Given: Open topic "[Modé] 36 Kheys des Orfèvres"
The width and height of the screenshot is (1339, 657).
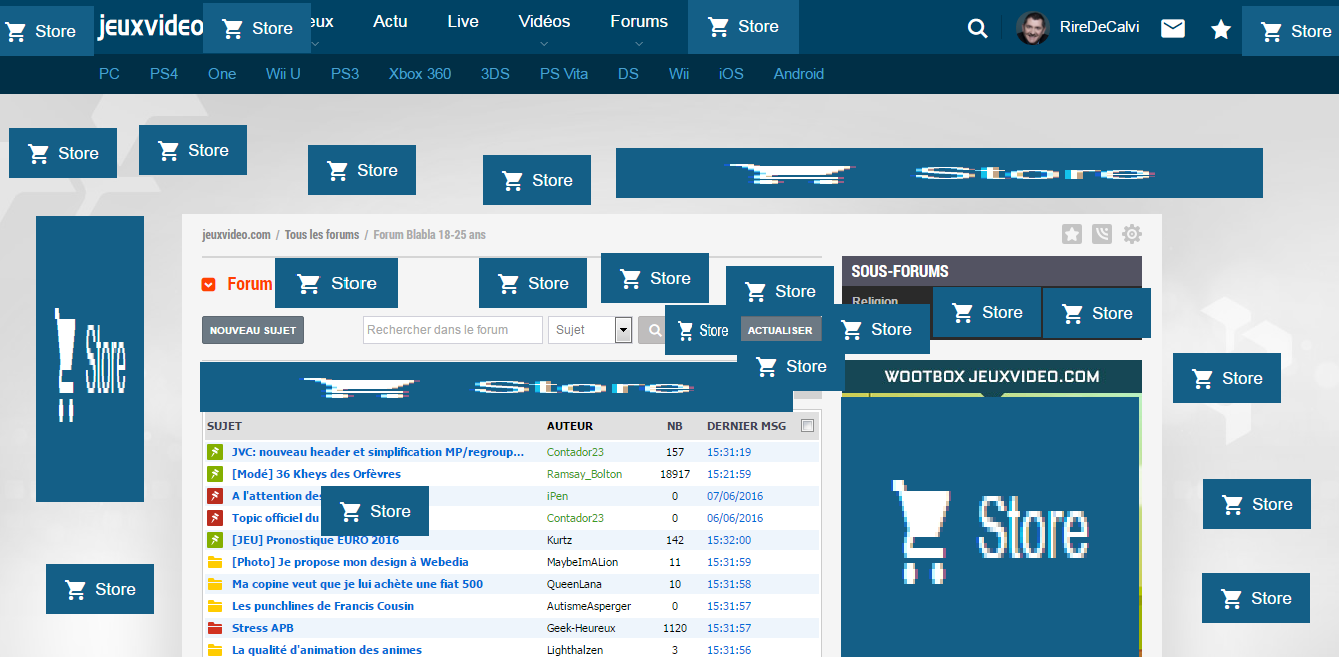Looking at the screenshot, I should [x=316, y=474].
